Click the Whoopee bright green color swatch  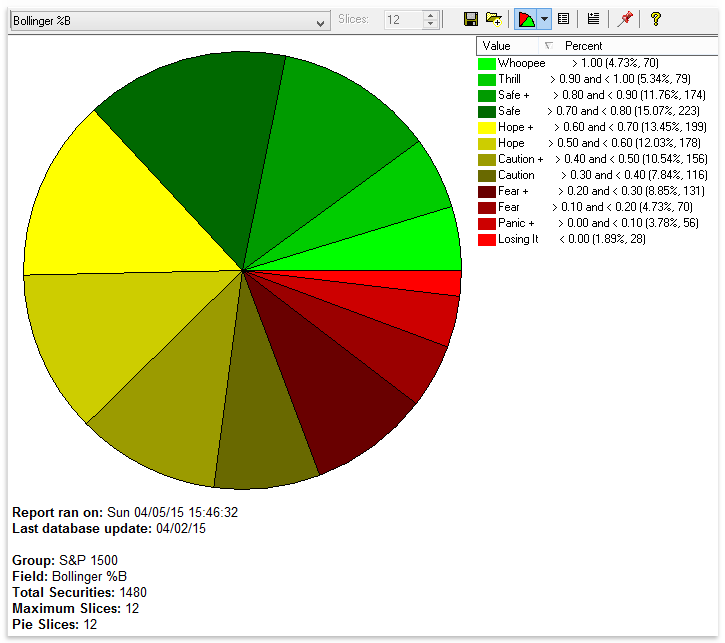[x=486, y=63]
